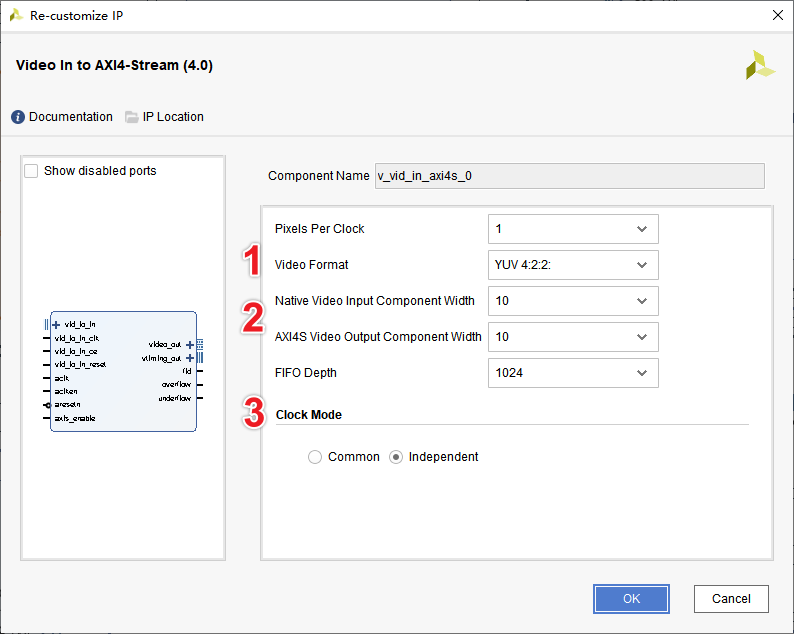The width and height of the screenshot is (794, 634).
Task: Expand the vtiming_out interface plus icon
Action: (x=190, y=358)
